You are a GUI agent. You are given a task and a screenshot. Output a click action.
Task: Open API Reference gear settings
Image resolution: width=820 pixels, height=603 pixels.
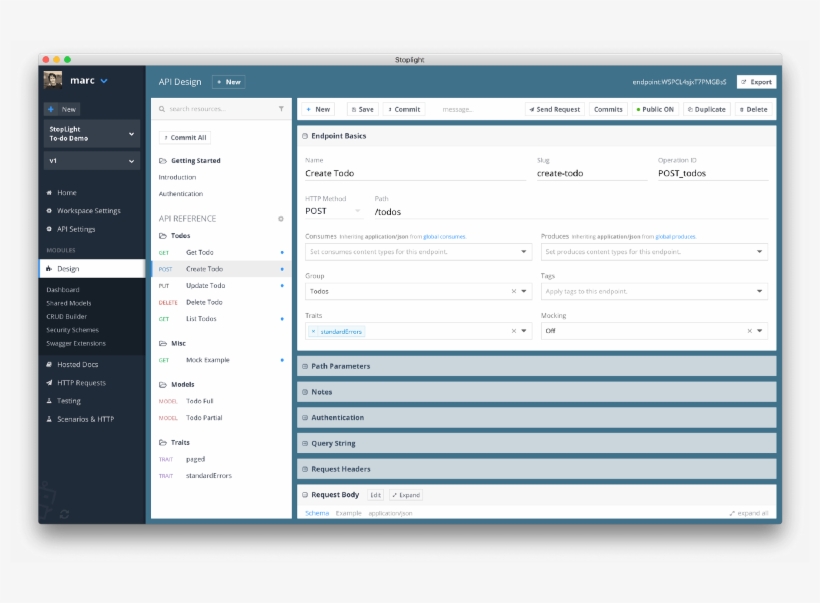click(281, 218)
